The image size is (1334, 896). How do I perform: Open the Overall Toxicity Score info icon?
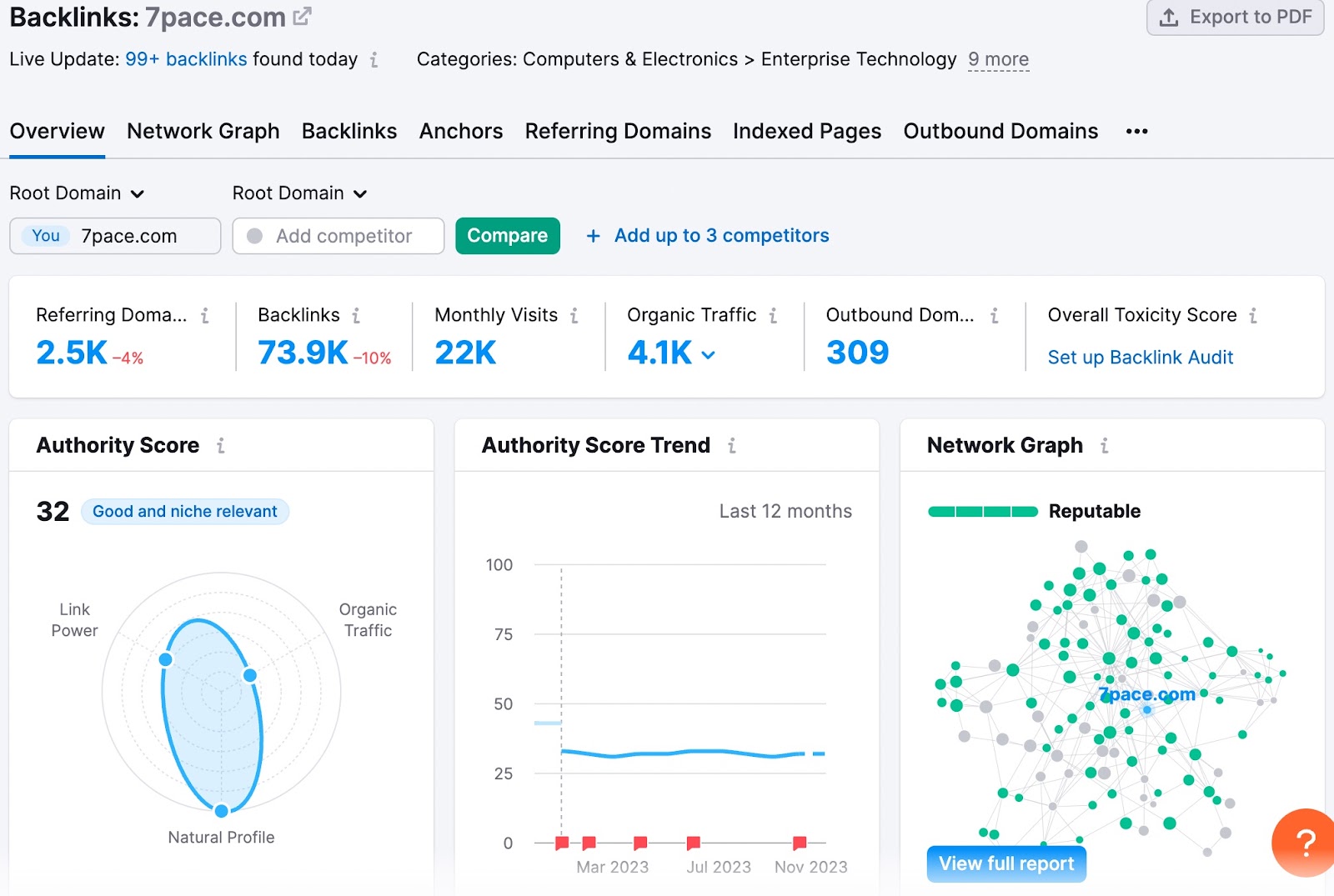[x=1254, y=315]
